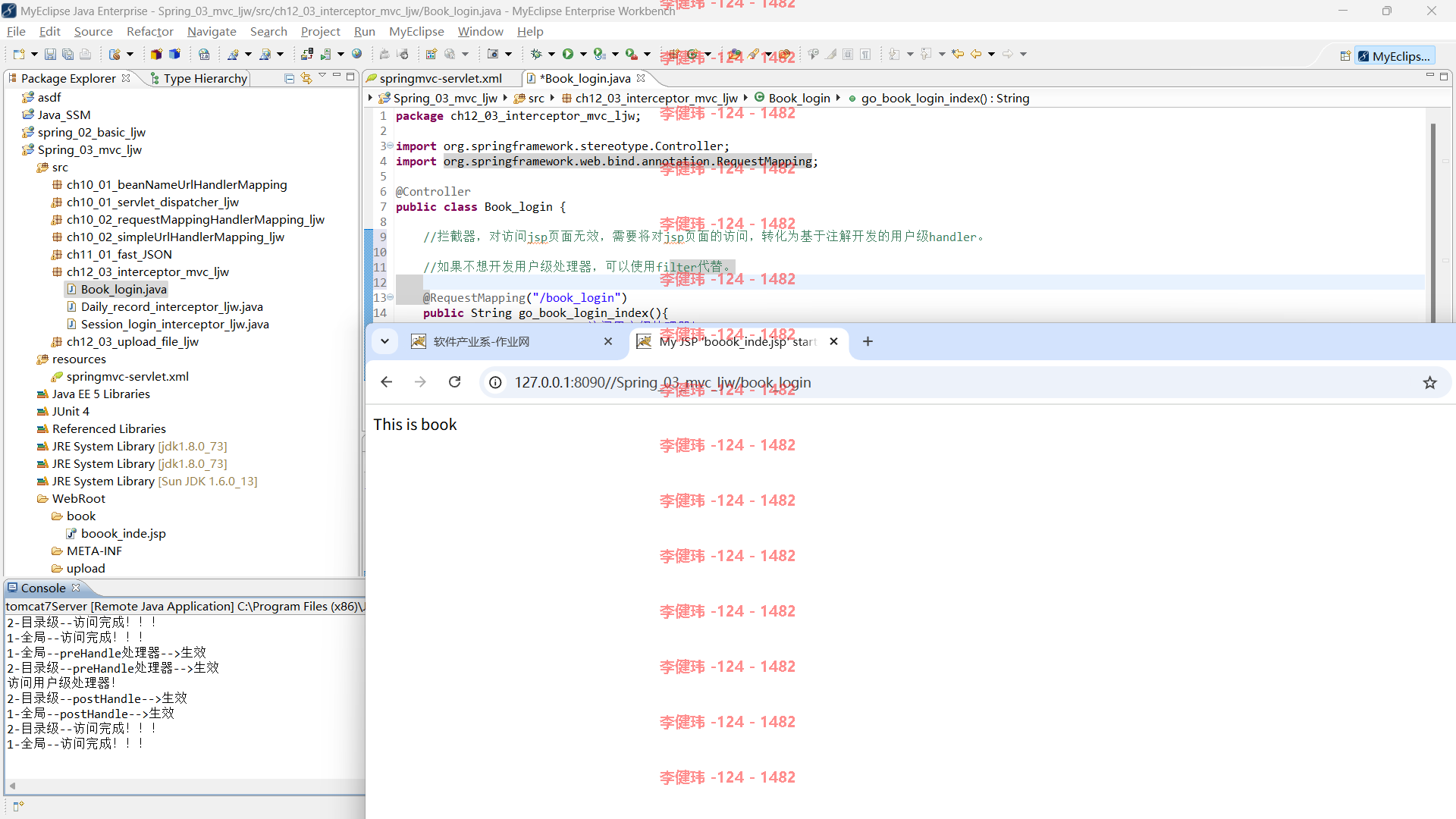1456x819 pixels.
Task: Close the My JSP boook_inde.jsp browser tab
Action: coord(833,341)
